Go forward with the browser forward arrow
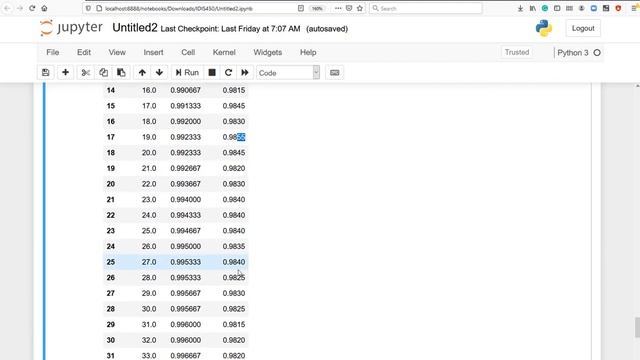 pos(20,8)
